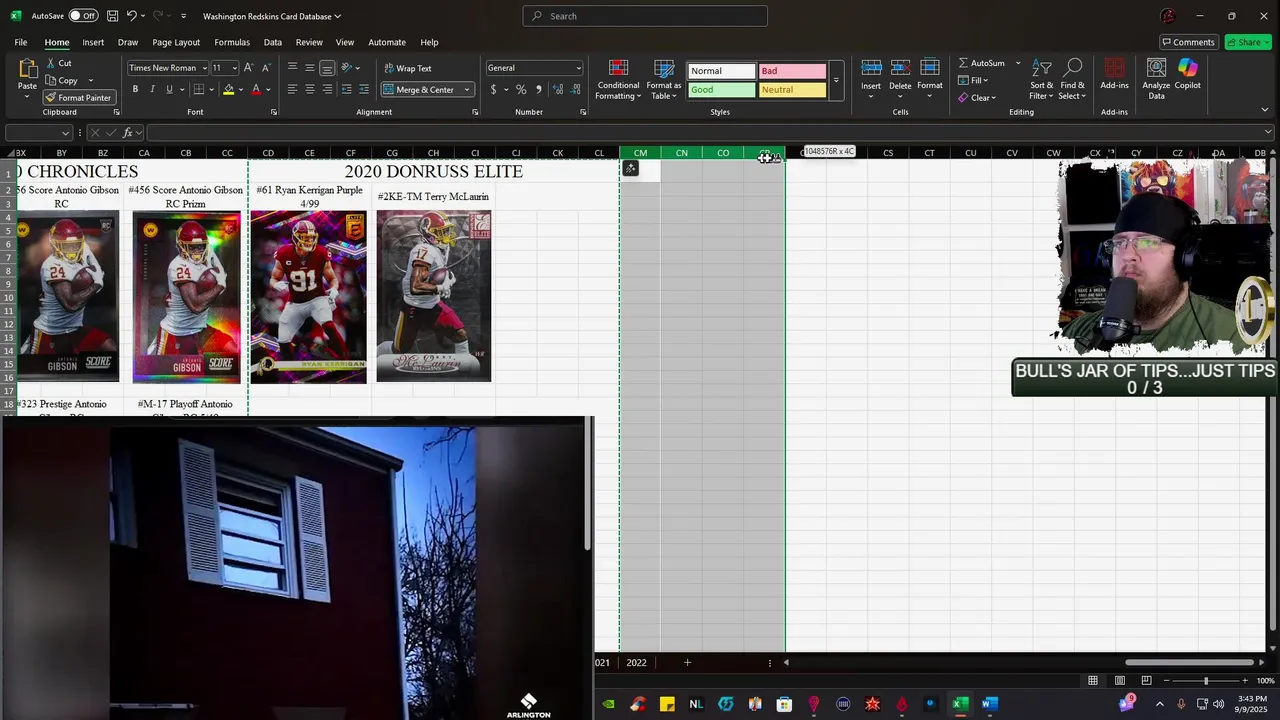Apply cell borders icon
The height and width of the screenshot is (720, 1280).
click(199, 89)
